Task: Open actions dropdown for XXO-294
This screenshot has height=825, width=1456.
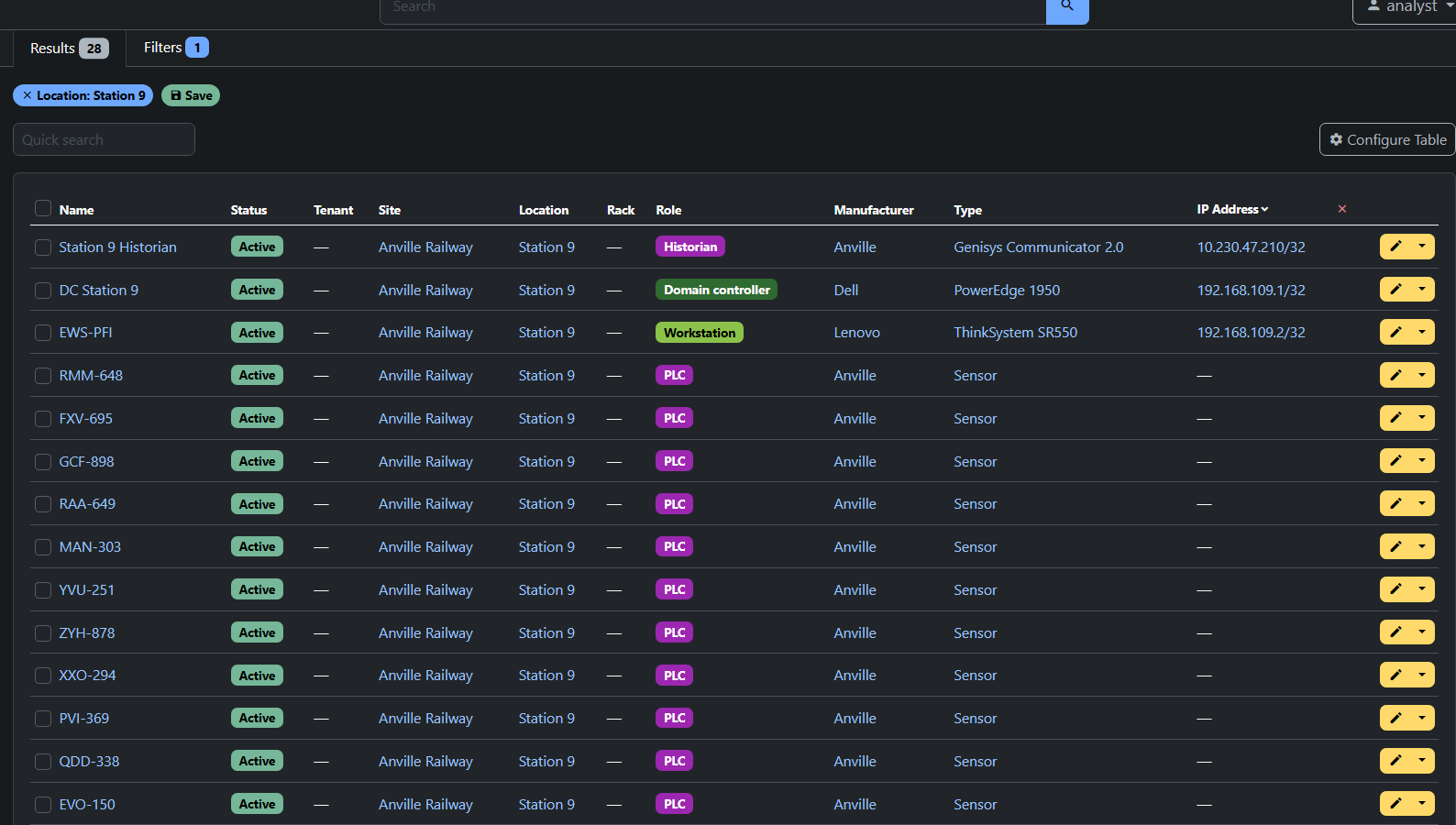Action: 1423,675
